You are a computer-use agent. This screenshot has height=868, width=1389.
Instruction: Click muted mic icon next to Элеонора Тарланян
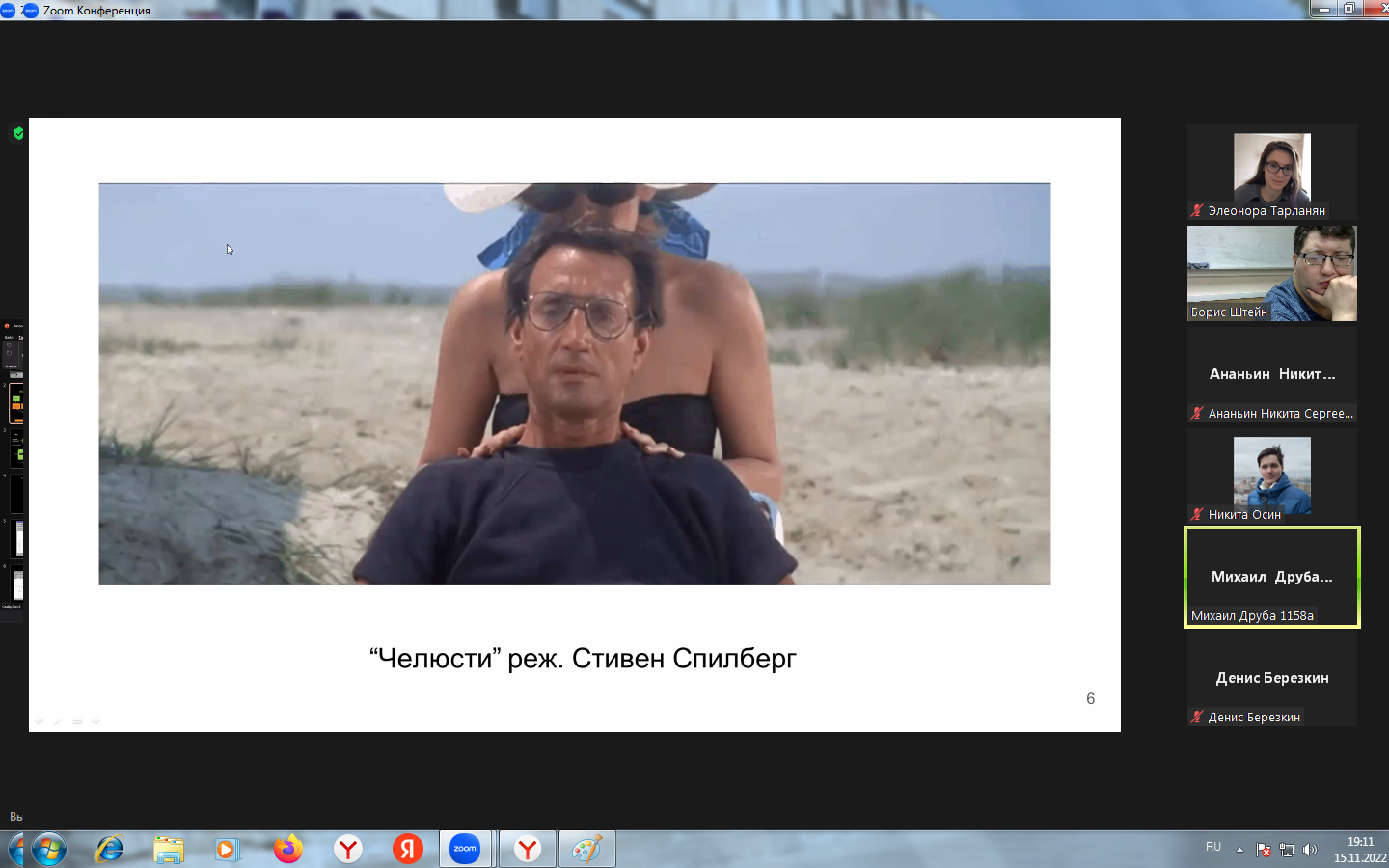[x=1197, y=210]
